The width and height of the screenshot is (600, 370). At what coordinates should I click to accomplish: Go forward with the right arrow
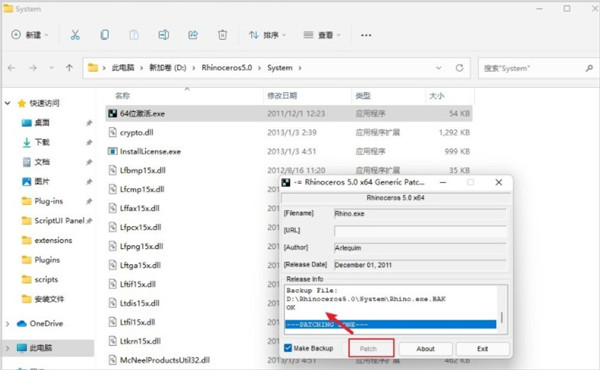click(x=33, y=68)
